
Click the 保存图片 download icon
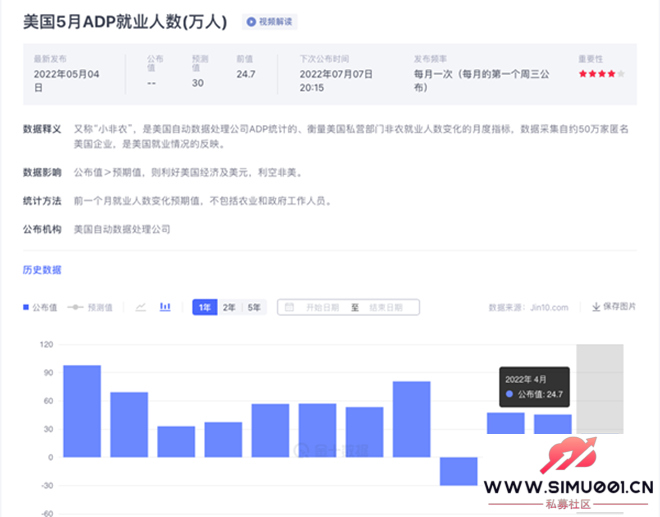(597, 307)
